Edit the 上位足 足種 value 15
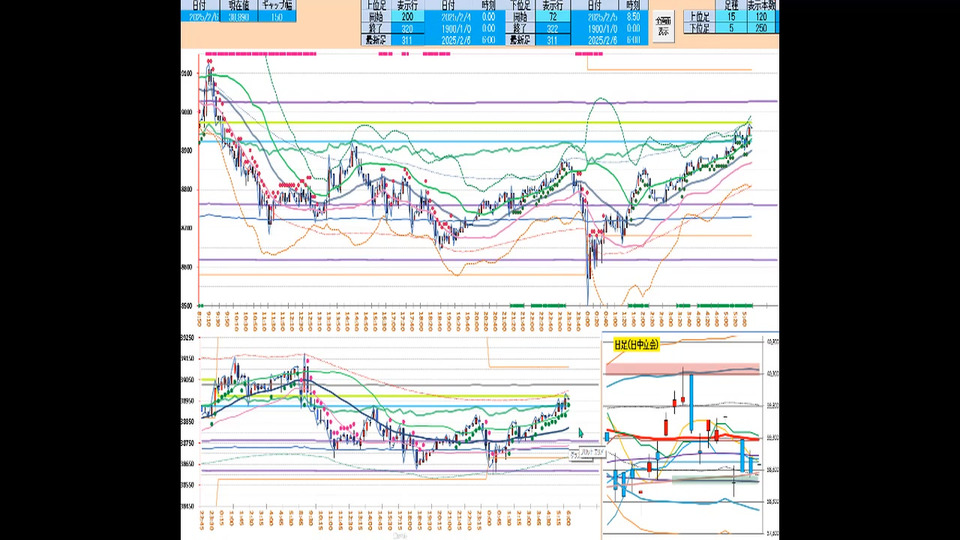 [x=731, y=17]
